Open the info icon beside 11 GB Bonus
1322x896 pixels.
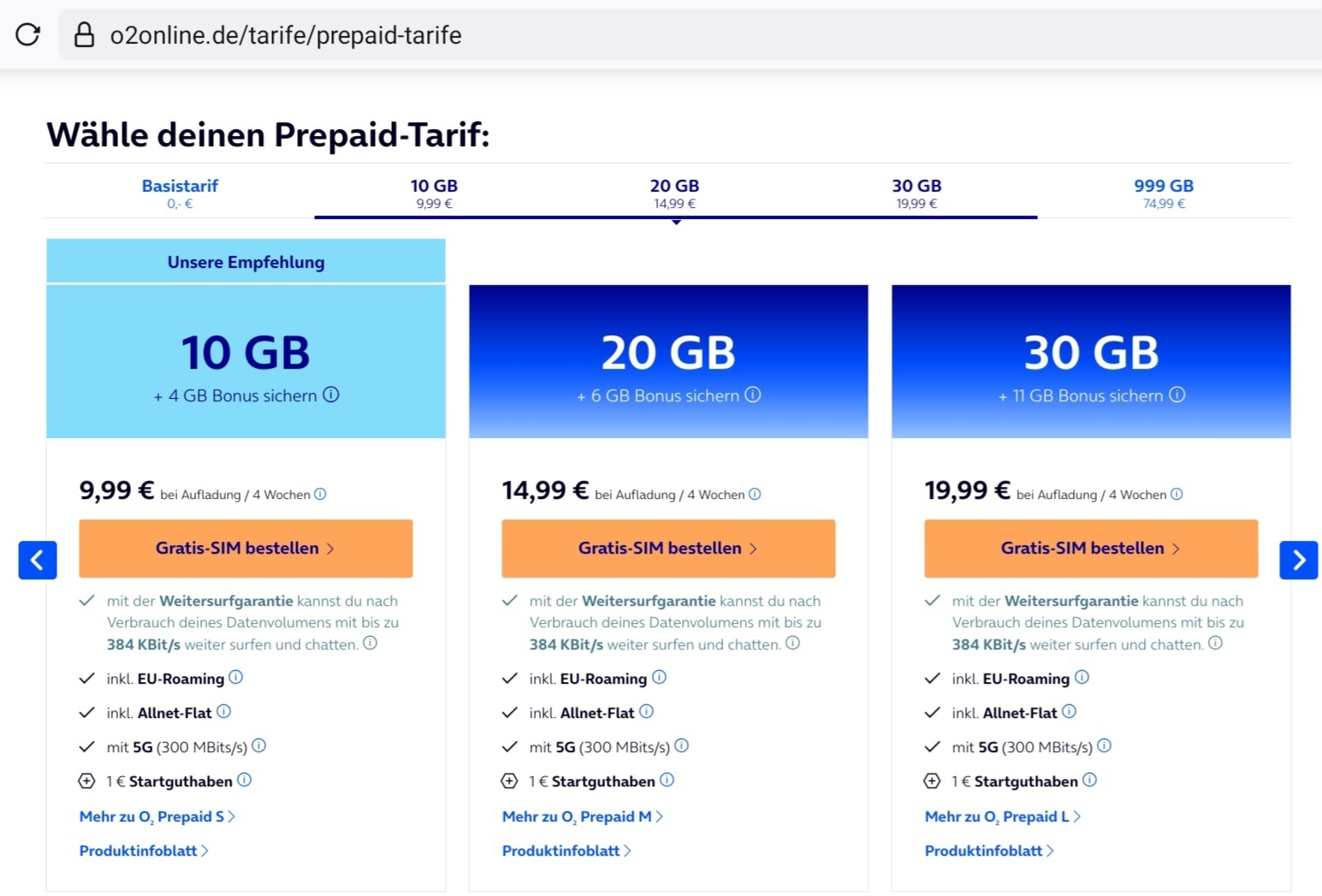(1177, 395)
